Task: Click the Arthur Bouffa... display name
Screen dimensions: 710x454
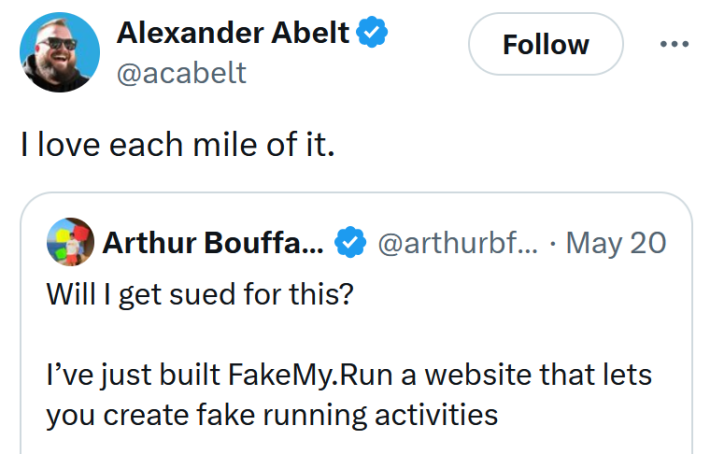Action: [x=212, y=243]
